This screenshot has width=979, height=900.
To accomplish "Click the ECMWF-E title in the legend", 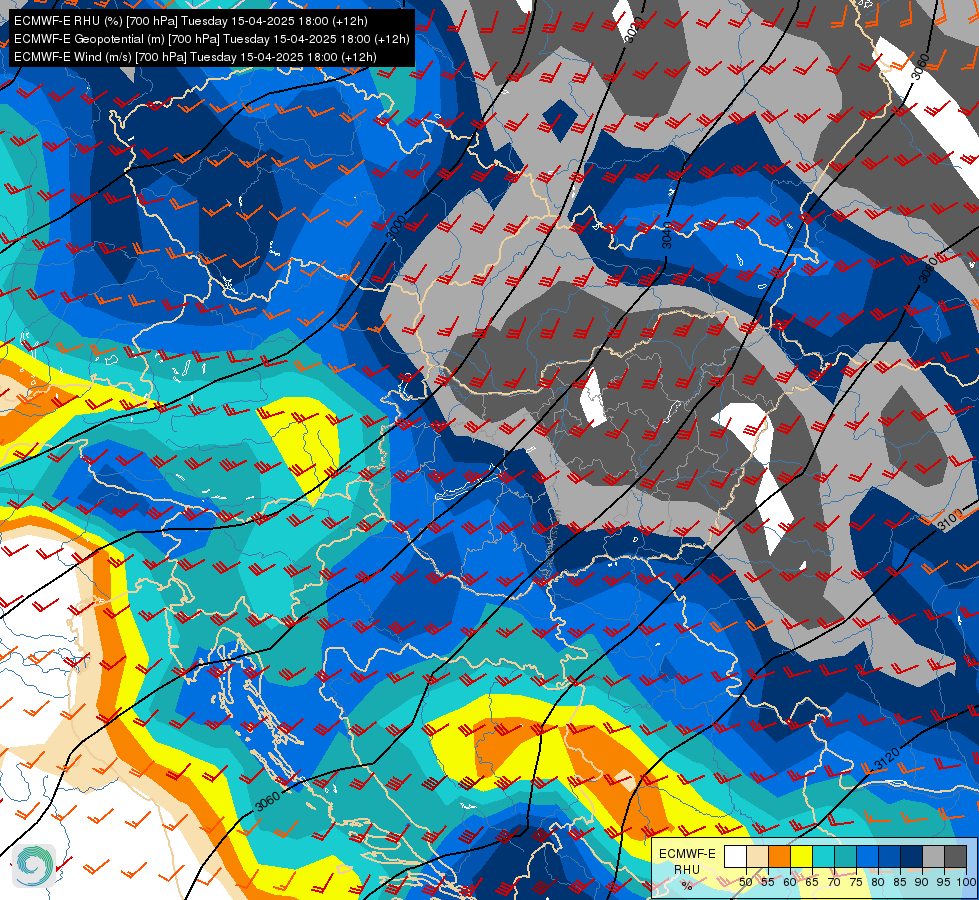I will (687, 854).
